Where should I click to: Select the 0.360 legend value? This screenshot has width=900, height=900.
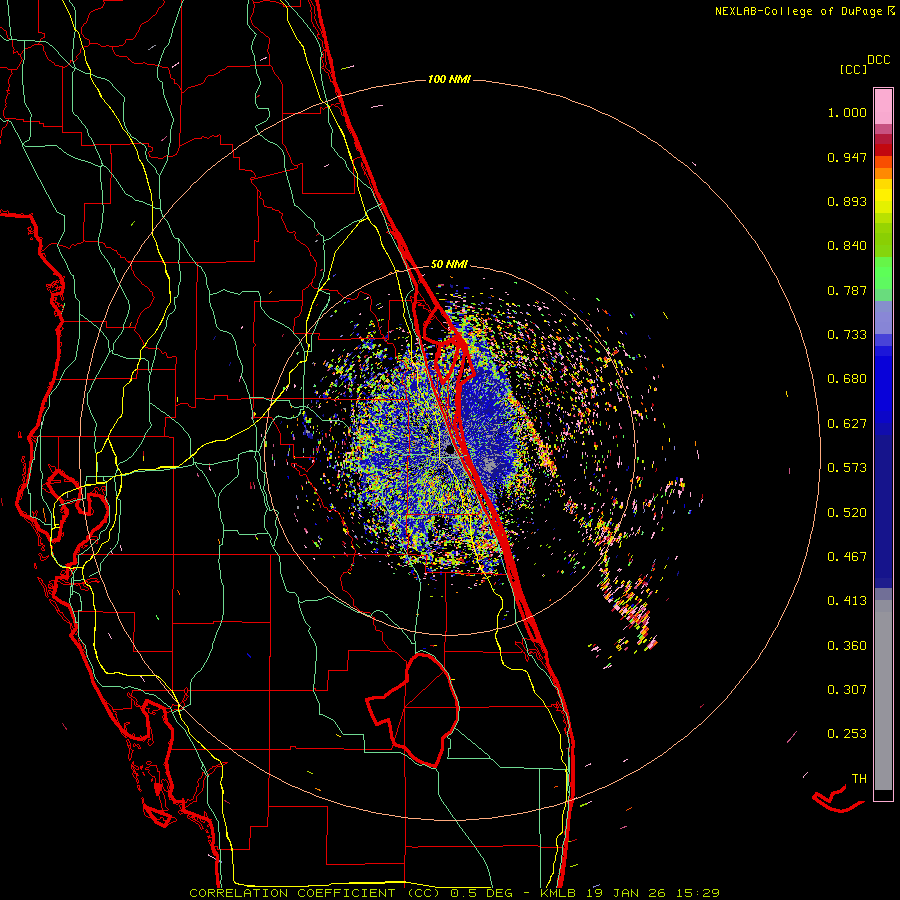(847, 646)
